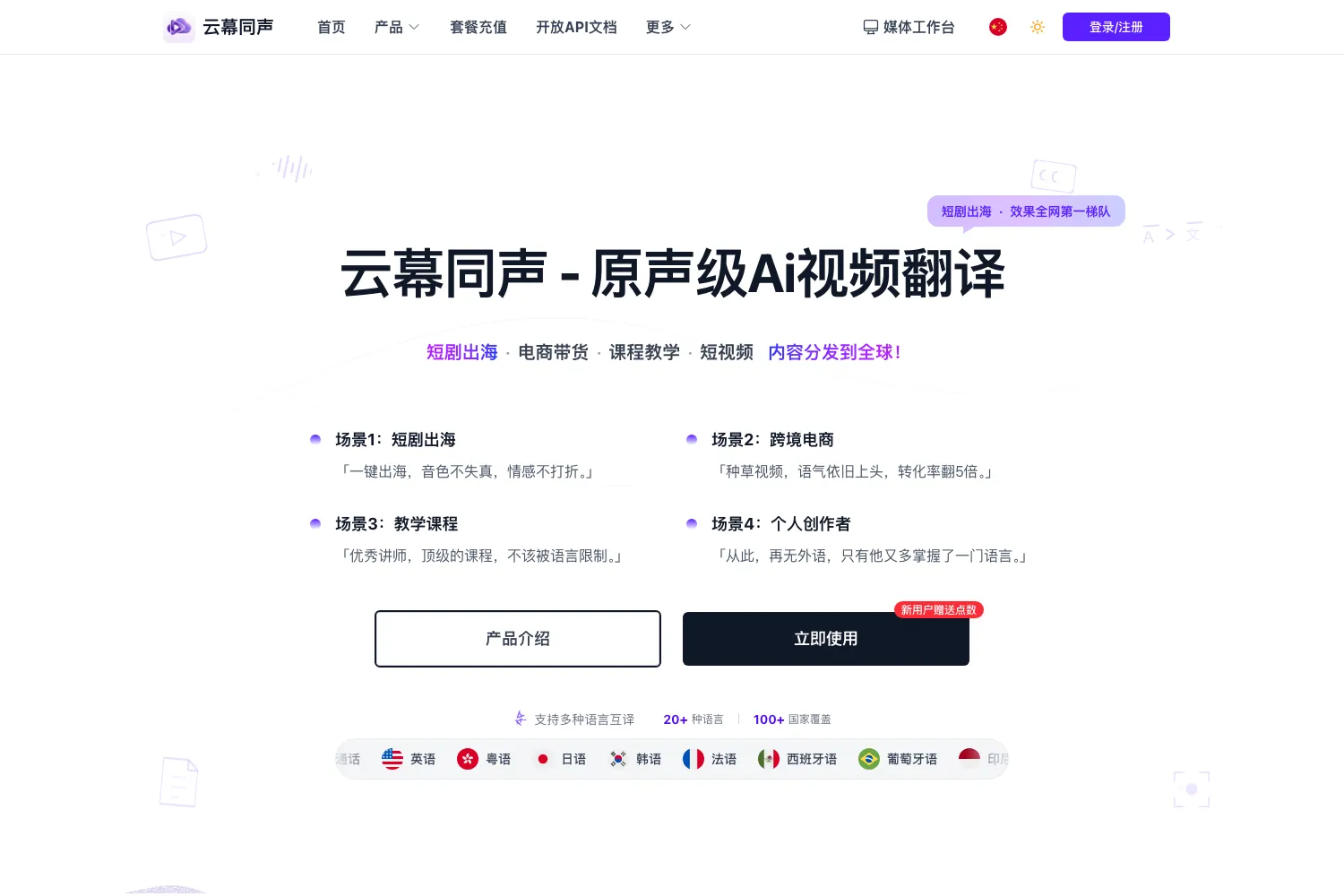Click the translate icon beside 支持多种语言互译
Screen dimensions: 1344x896
click(x=521, y=719)
